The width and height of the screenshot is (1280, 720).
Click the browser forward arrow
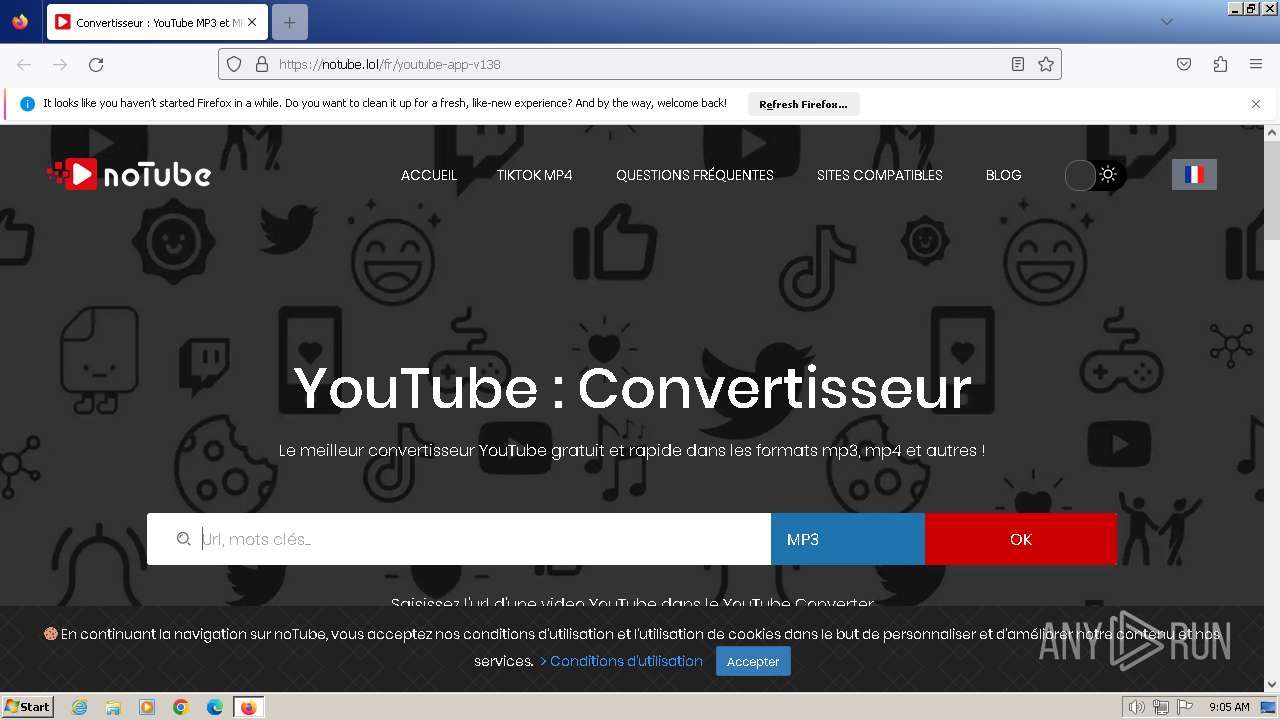60,64
